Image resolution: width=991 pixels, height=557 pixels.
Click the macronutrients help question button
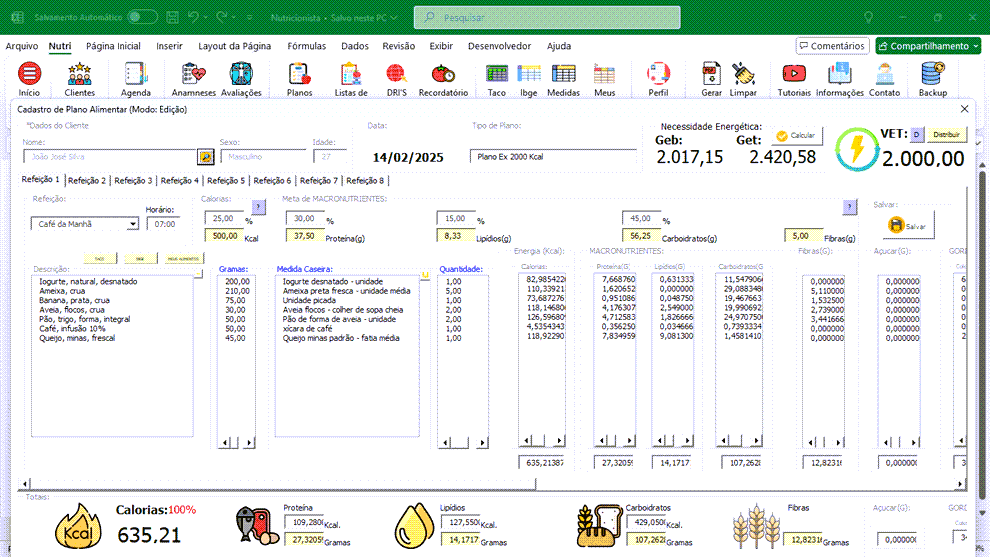(849, 207)
